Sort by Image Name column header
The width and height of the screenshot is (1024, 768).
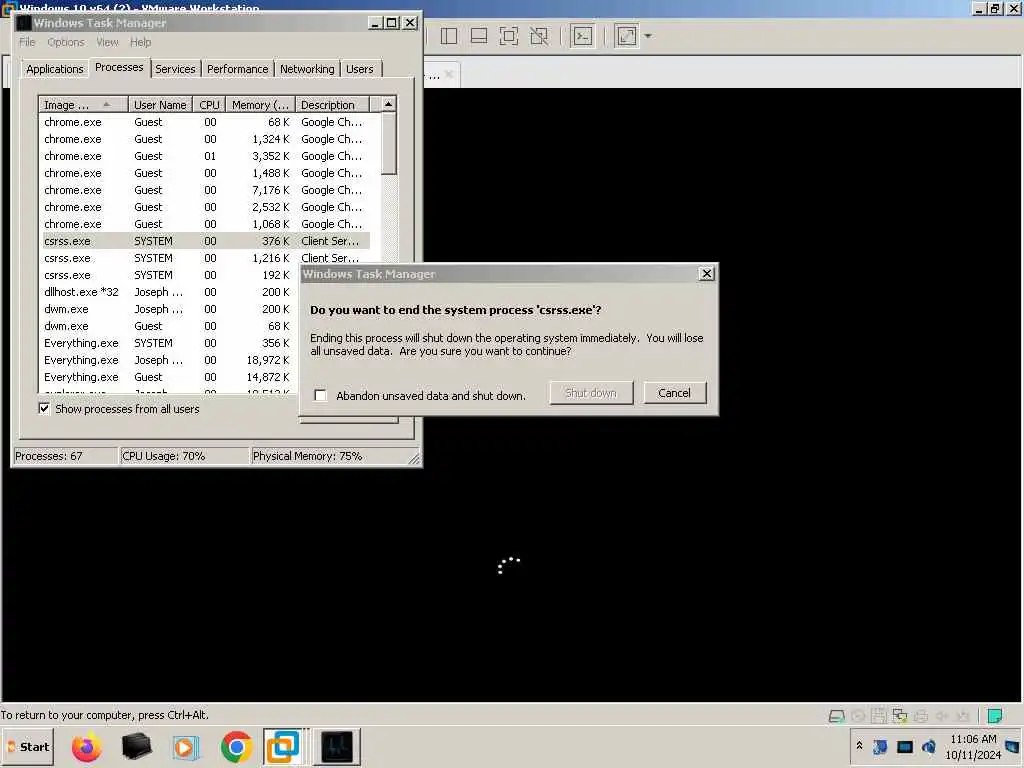[83, 104]
